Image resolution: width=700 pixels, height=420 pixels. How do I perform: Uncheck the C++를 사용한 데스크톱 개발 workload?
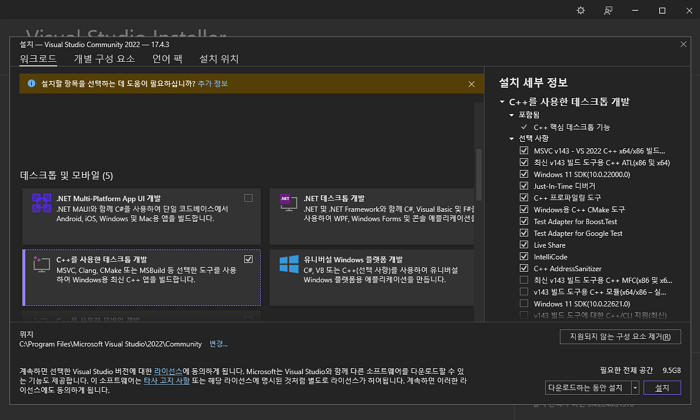pyautogui.click(x=248, y=259)
